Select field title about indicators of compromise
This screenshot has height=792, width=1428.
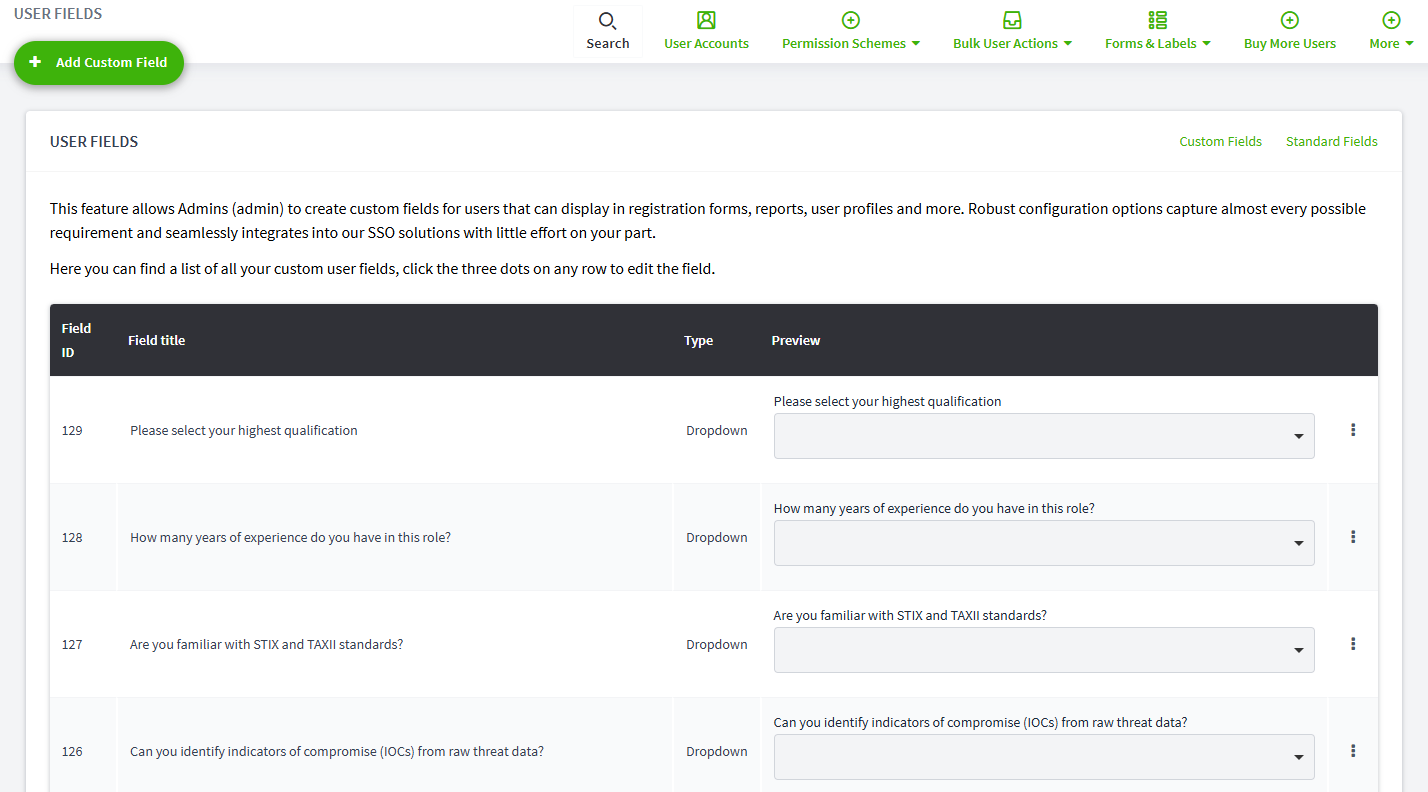click(x=336, y=752)
